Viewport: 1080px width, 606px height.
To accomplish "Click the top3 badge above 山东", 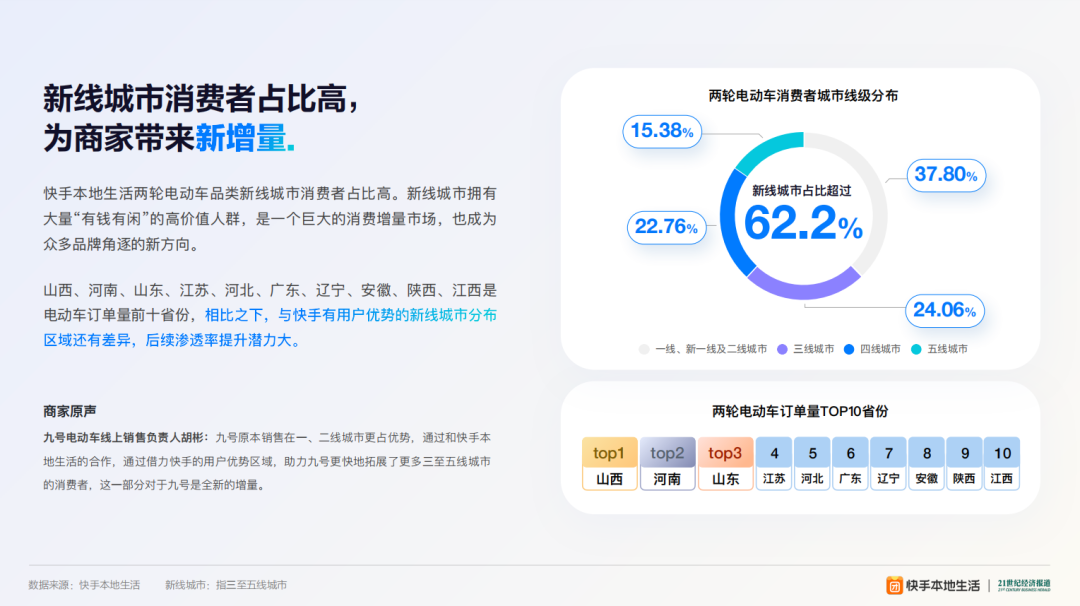I will click(x=725, y=452).
